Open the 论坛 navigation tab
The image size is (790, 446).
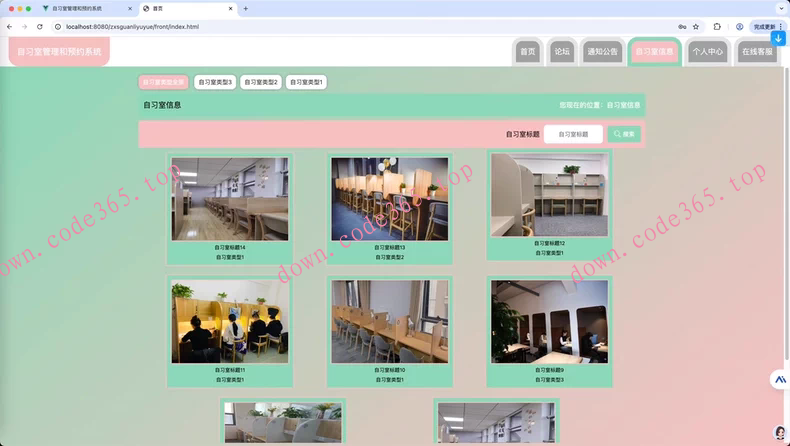[x=562, y=51]
